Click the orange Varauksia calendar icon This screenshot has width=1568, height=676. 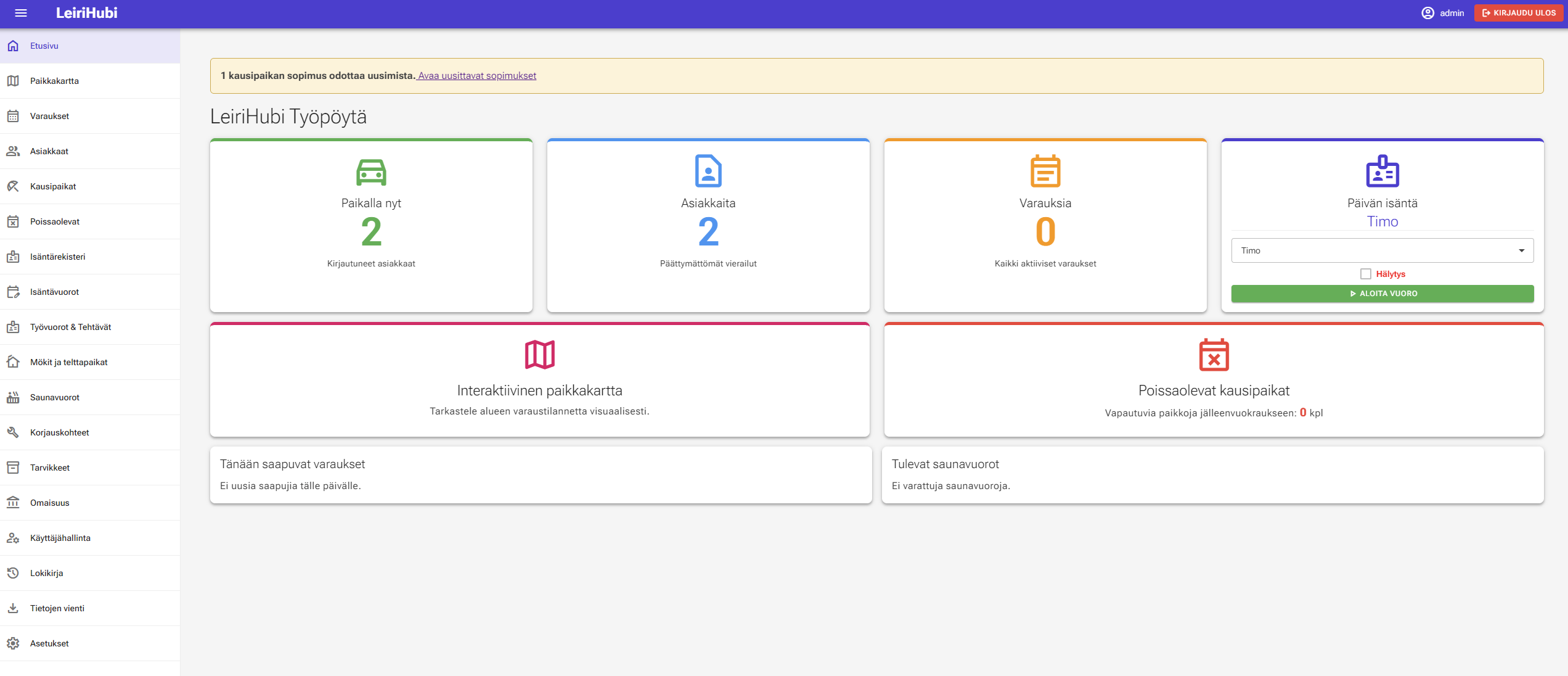click(1045, 171)
